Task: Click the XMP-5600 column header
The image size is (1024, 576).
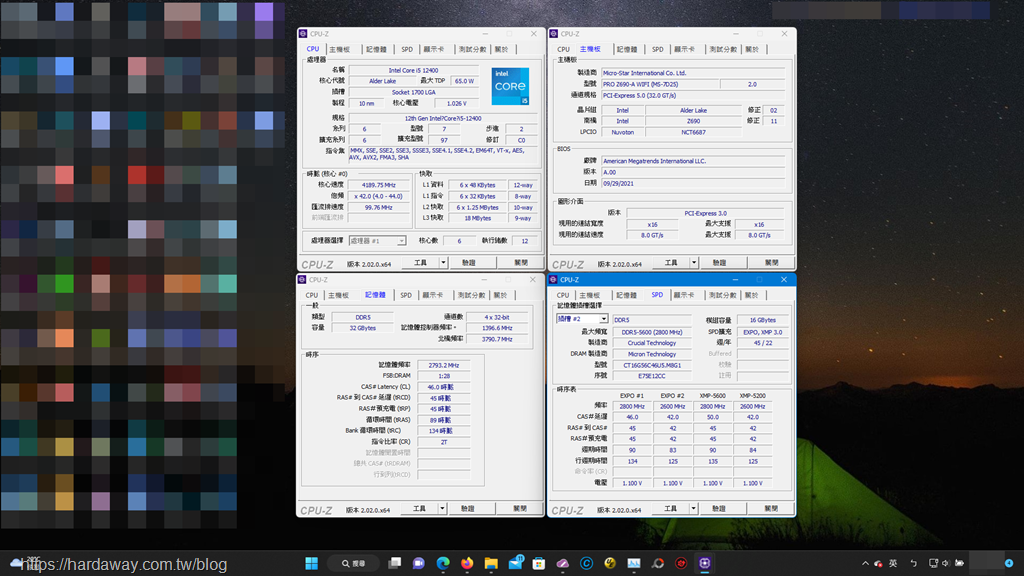Action: 712,396
